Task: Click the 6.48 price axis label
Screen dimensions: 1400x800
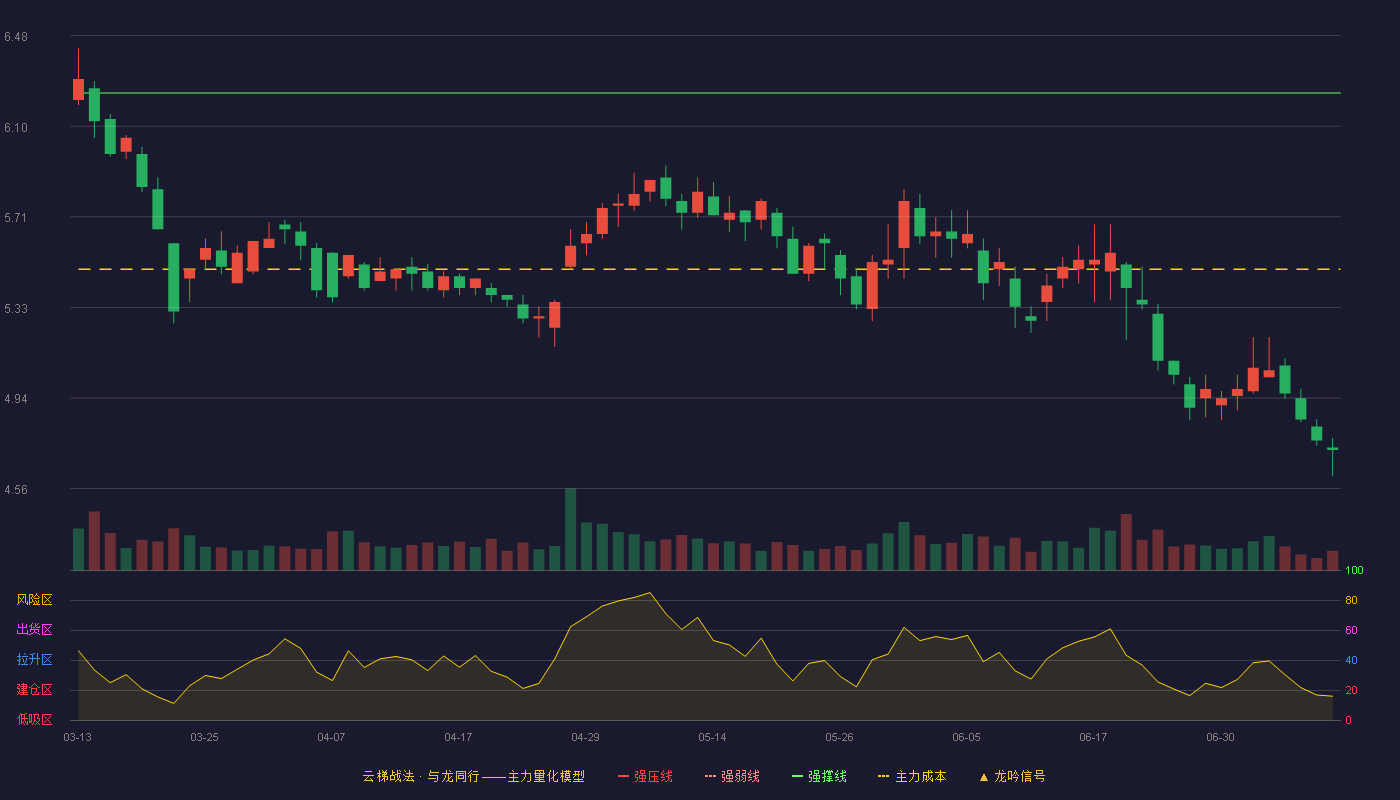Action: (x=16, y=37)
